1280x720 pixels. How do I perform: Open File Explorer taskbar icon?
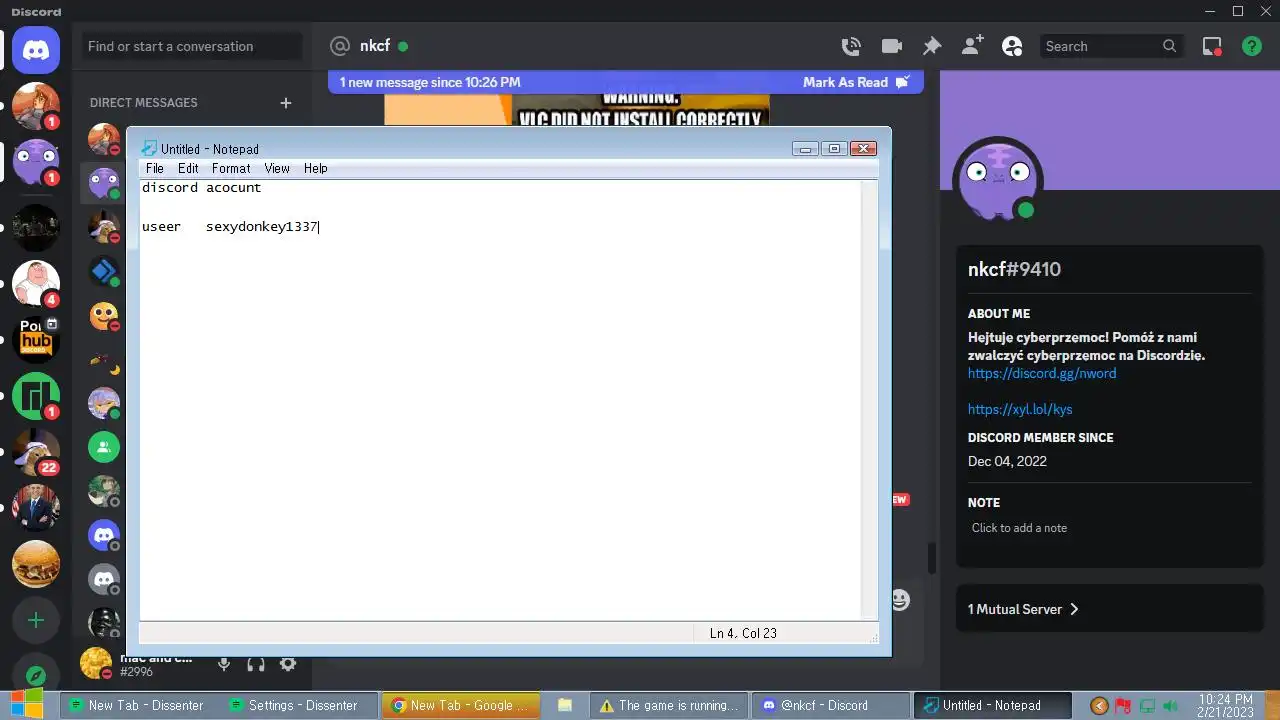click(x=564, y=705)
